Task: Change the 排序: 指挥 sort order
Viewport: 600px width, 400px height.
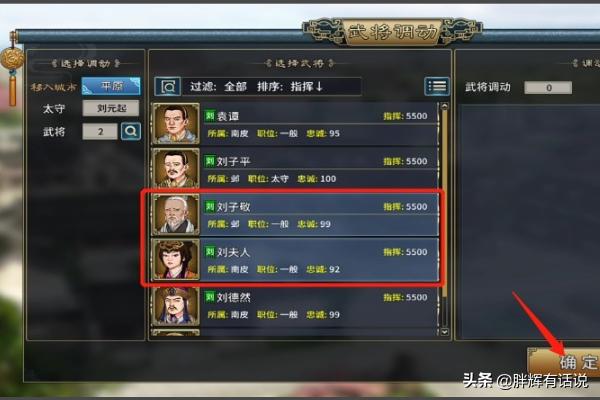Action: click(290, 87)
